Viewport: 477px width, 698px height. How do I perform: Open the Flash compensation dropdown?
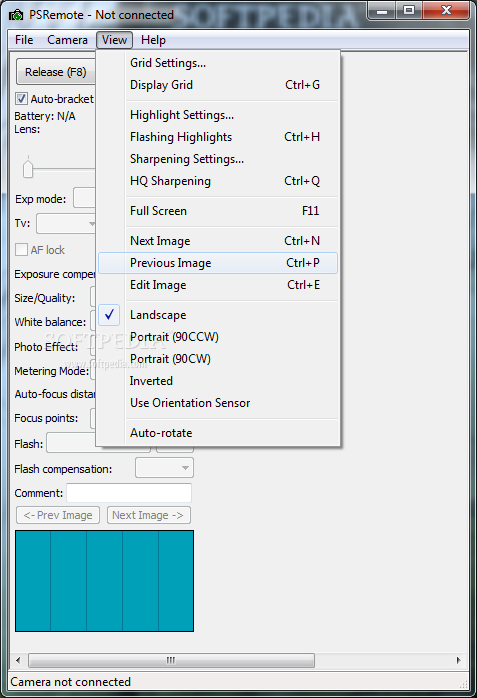coord(165,468)
